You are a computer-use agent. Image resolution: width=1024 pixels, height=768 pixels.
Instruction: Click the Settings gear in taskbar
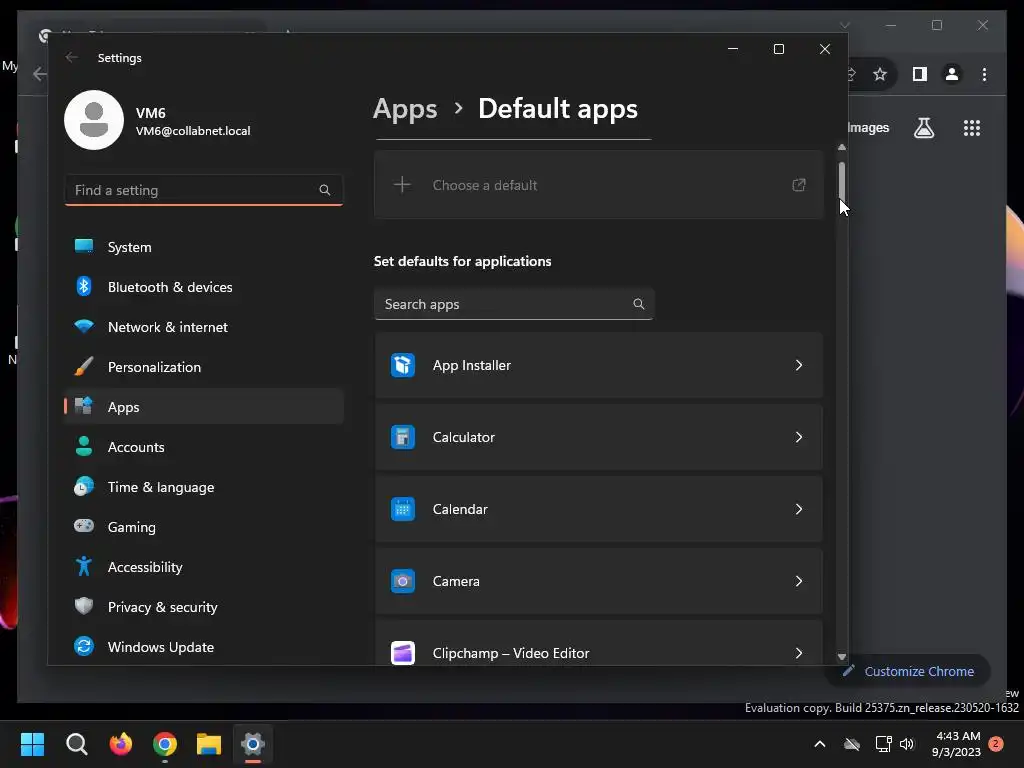[x=253, y=744]
